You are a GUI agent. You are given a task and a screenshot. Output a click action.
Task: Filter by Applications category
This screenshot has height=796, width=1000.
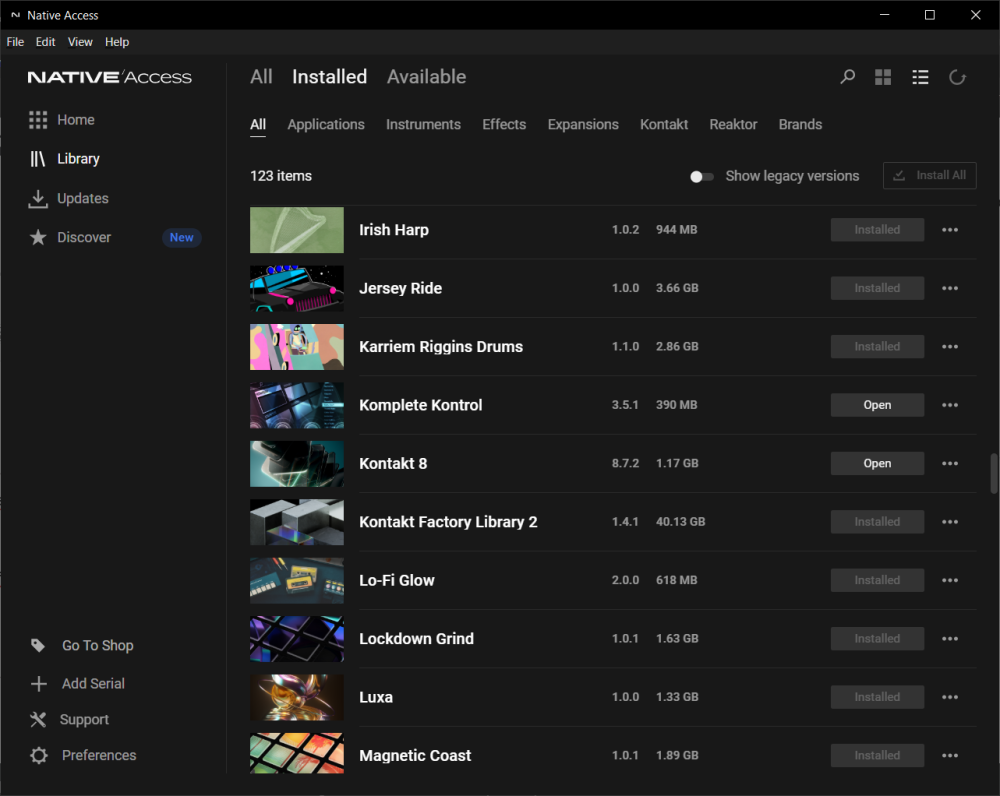pyautogui.click(x=326, y=124)
